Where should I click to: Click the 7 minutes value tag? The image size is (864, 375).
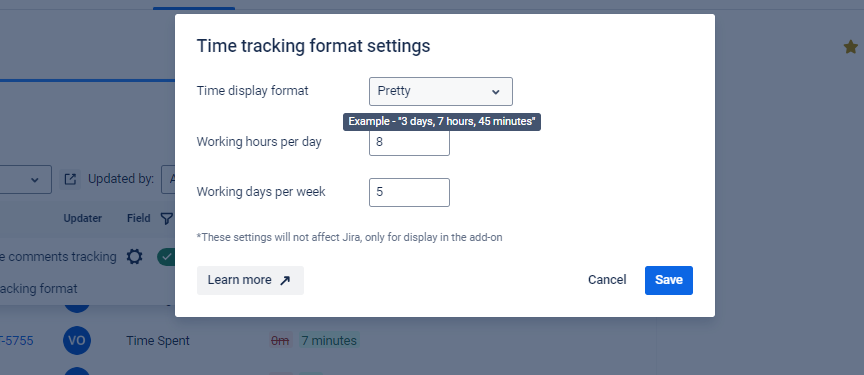coord(329,341)
